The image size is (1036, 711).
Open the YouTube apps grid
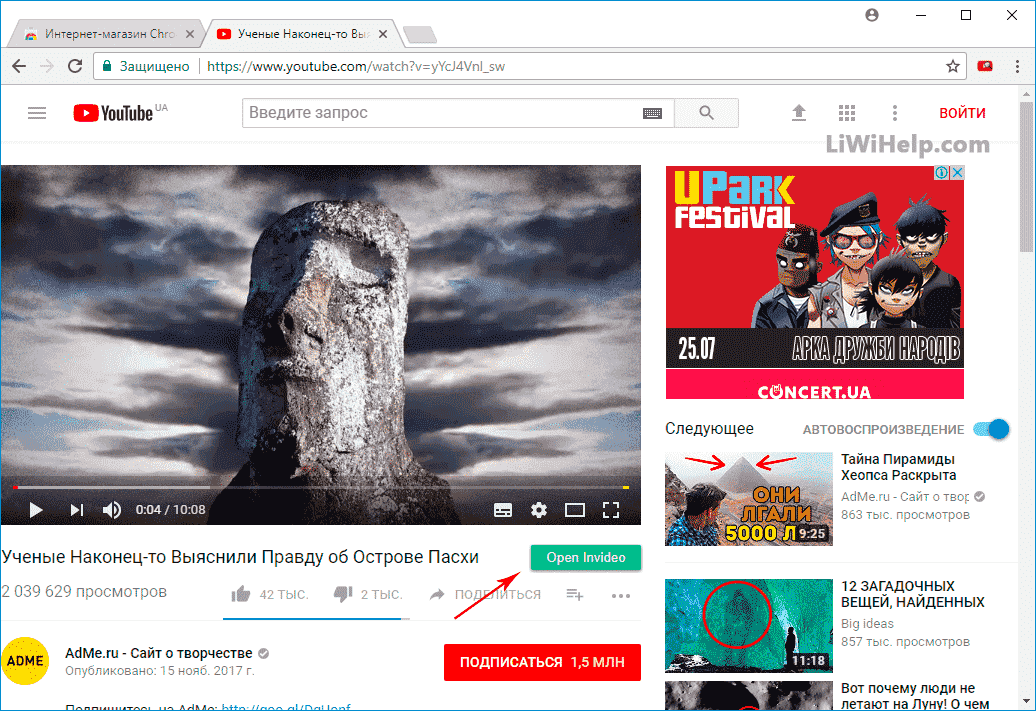[x=847, y=113]
